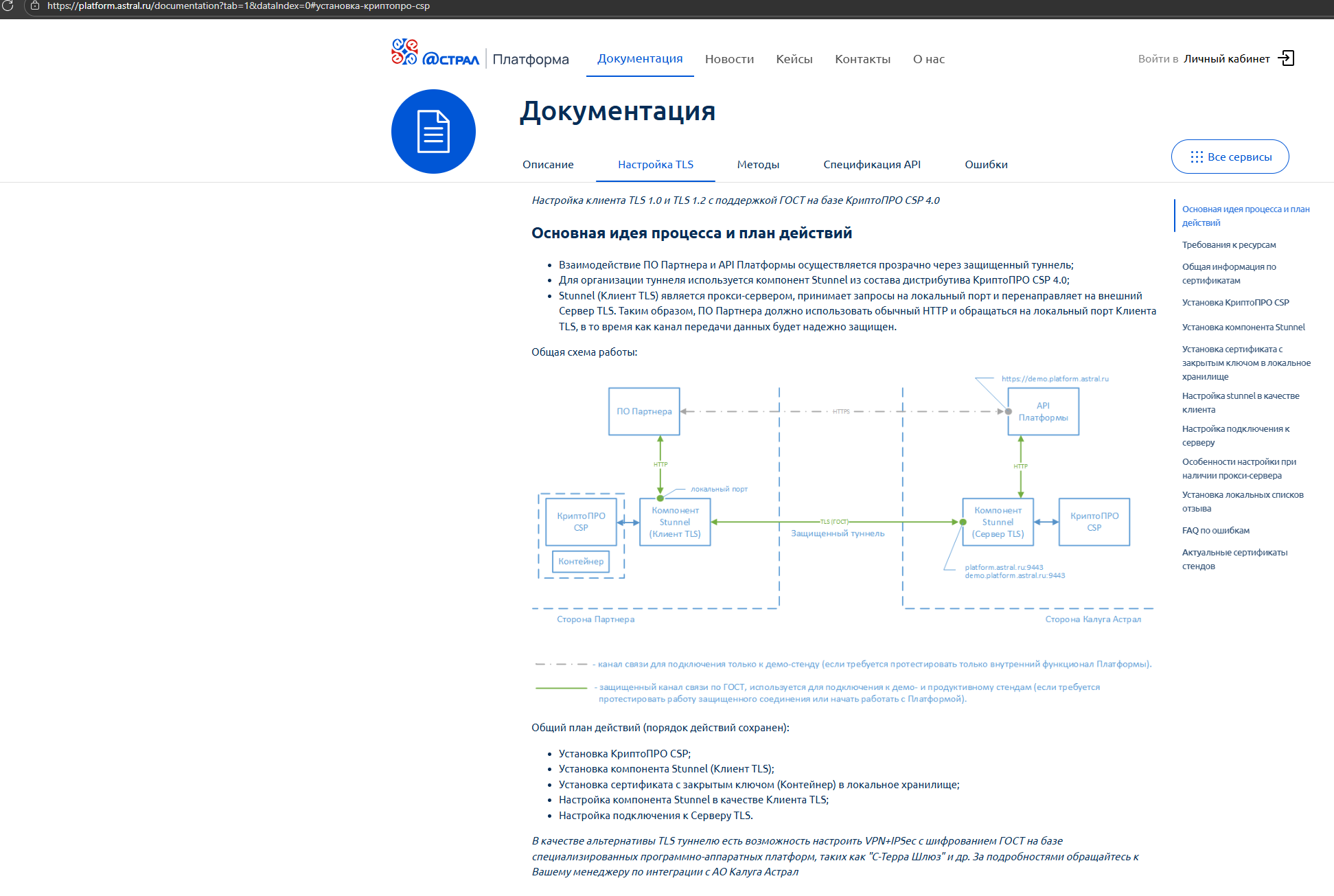Click the Настройка подключения к Серверу TLS bullet

656,816
